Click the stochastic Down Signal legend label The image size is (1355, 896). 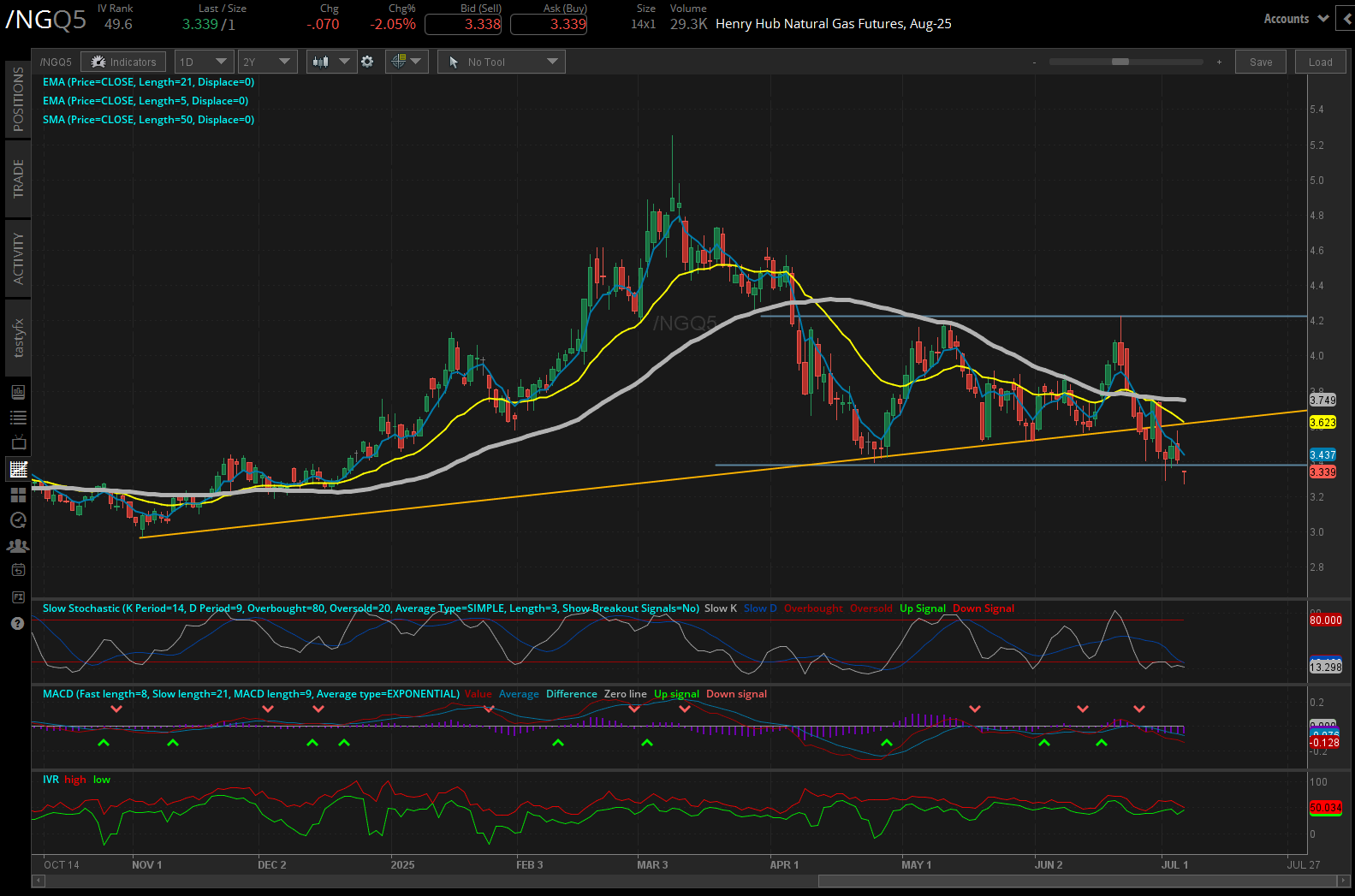pyautogui.click(x=984, y=608)
